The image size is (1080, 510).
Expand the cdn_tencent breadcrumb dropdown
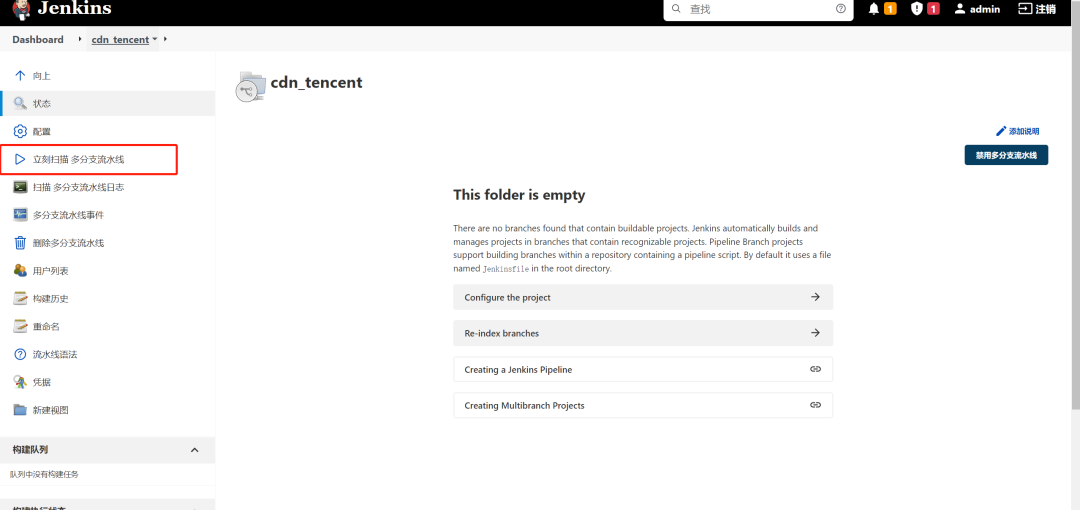click(x=155, y=40)
